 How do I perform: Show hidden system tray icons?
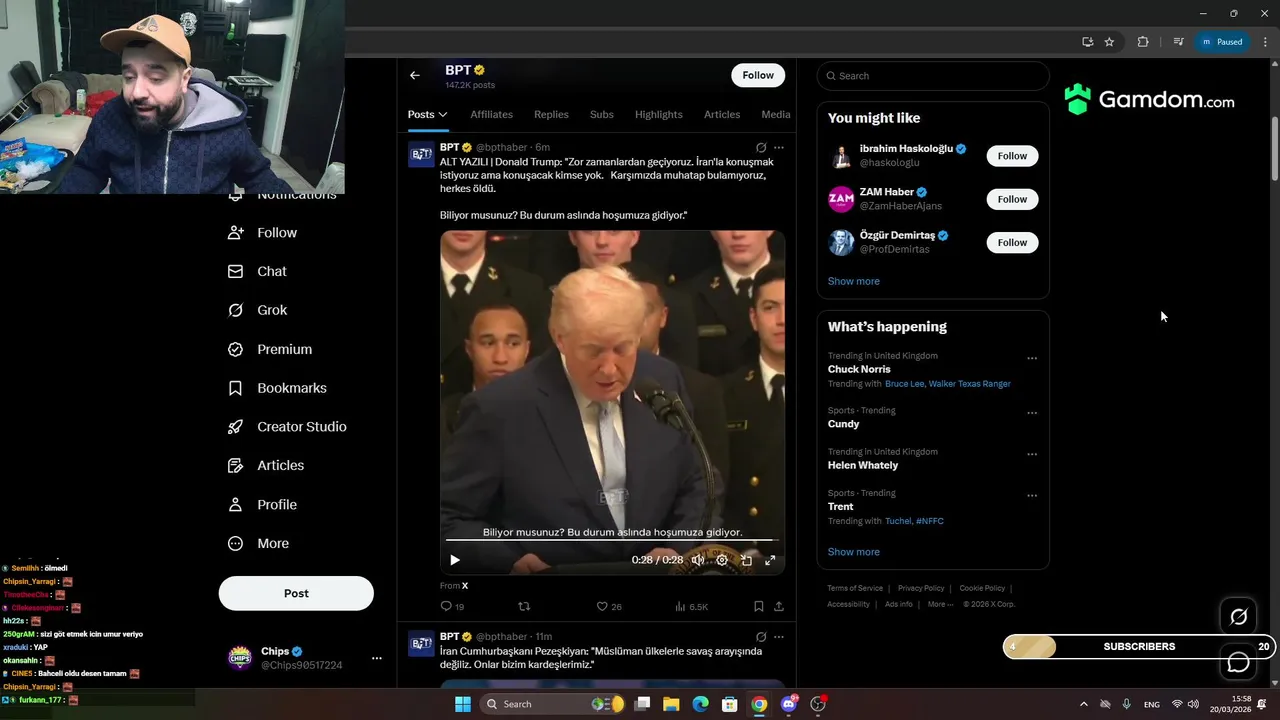(x=1083, y=704)
